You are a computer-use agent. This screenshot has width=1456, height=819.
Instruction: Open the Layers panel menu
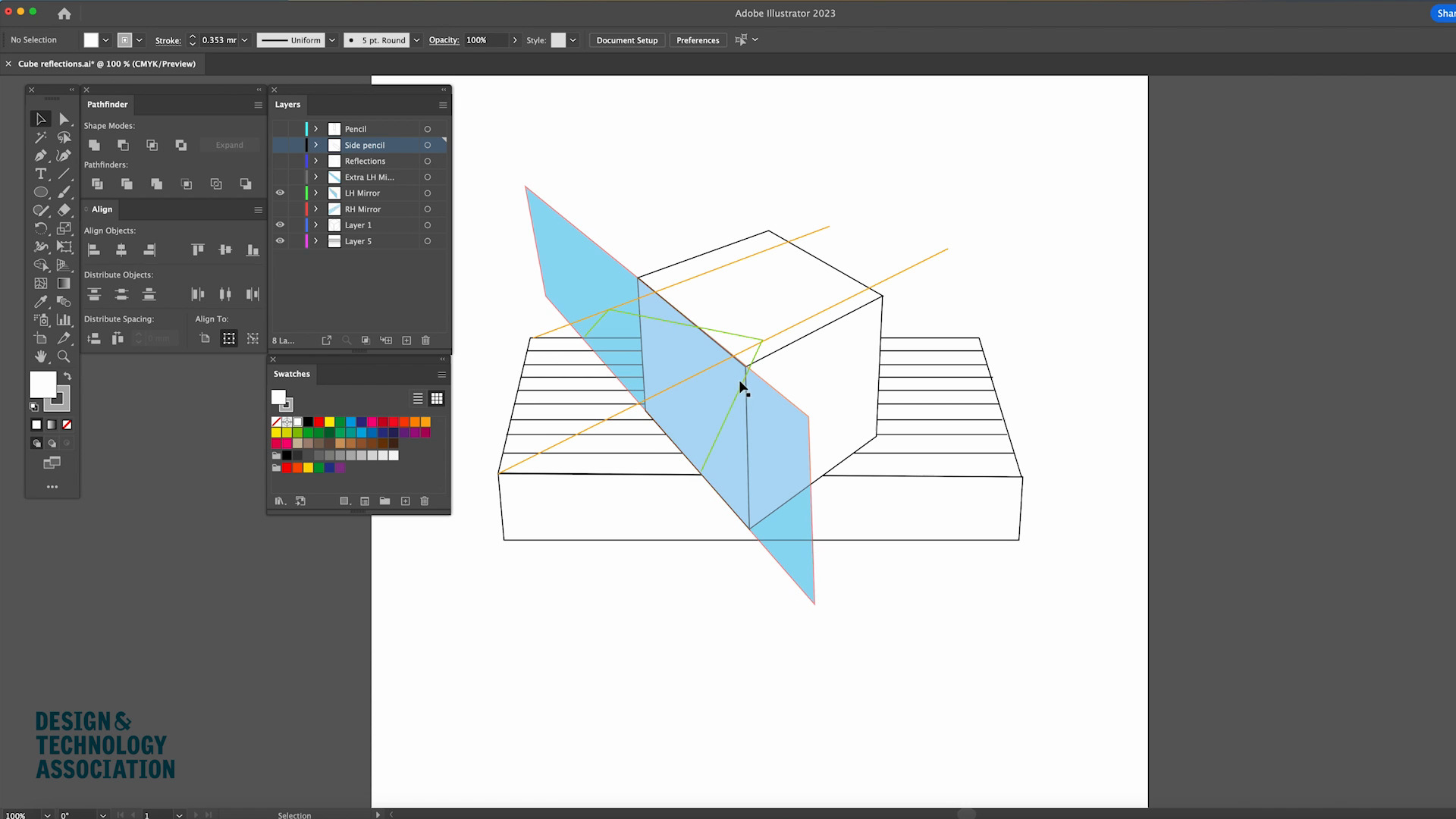tap(443, 105)
